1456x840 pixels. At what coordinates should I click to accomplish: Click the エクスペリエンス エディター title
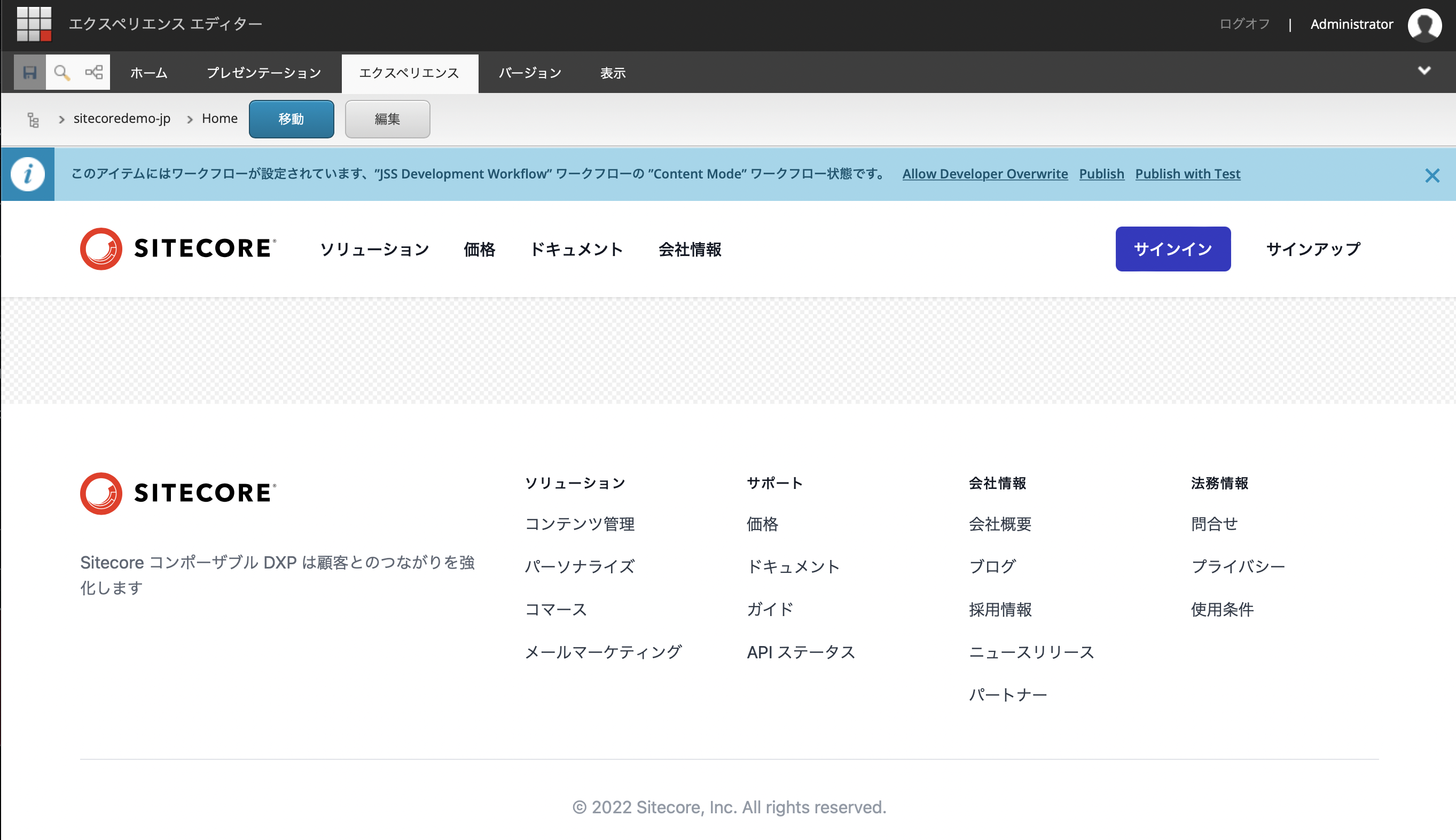point(165,24)
